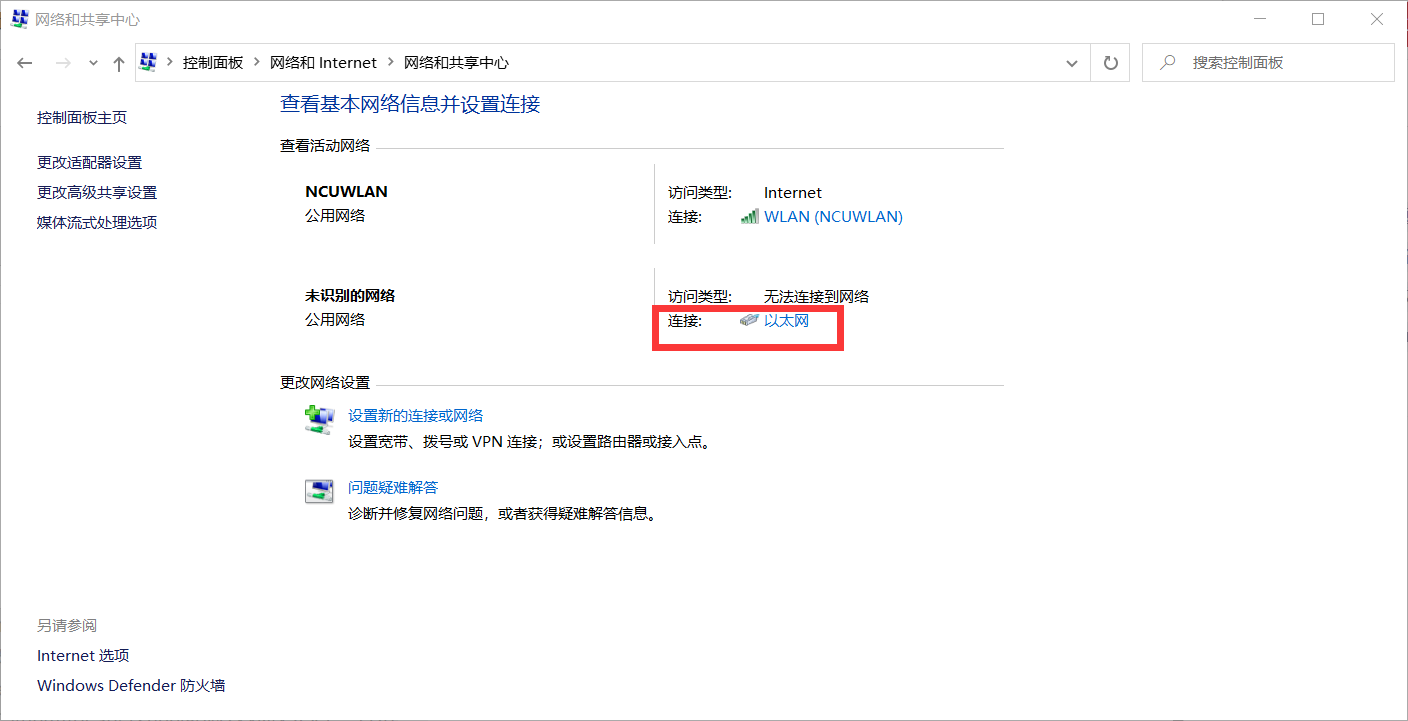Open 更改高级共享设置

[97, 192]
